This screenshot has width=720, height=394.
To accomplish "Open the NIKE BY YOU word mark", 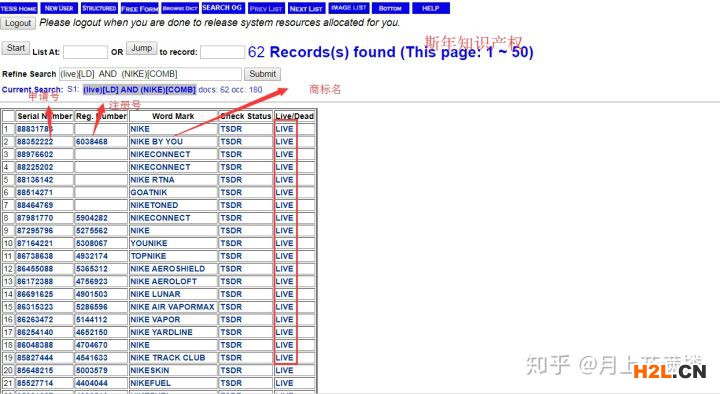I will tap(156, 141).
